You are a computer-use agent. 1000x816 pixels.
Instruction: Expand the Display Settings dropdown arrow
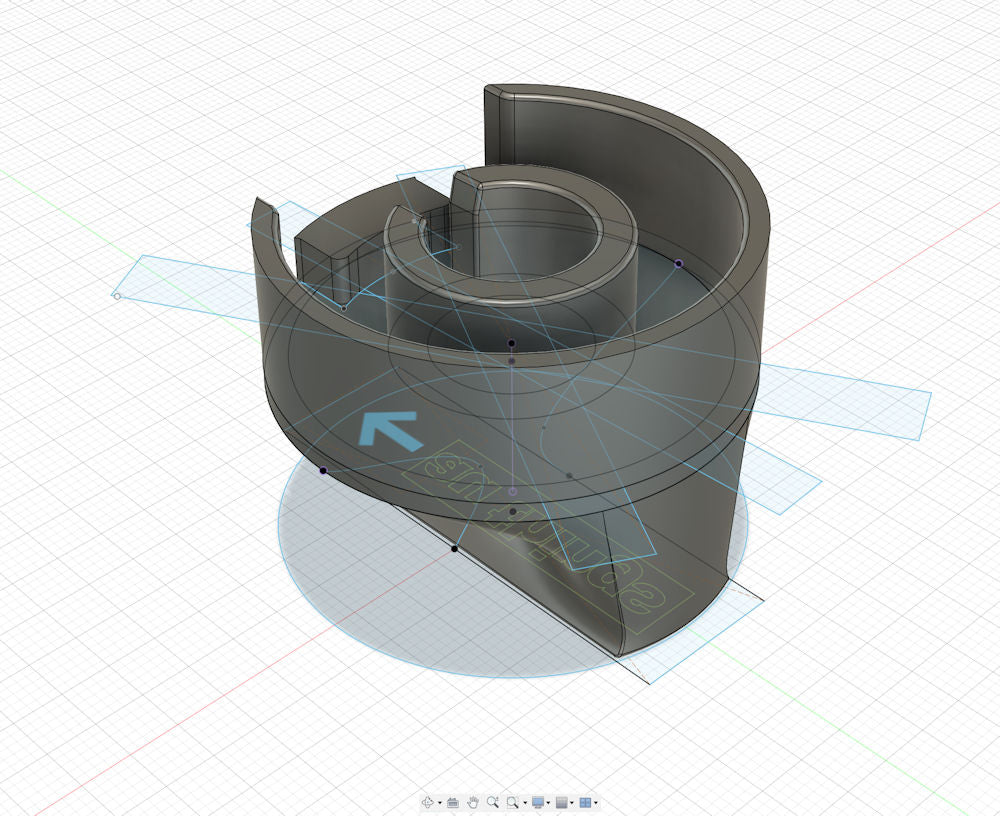tap(548, 803)
